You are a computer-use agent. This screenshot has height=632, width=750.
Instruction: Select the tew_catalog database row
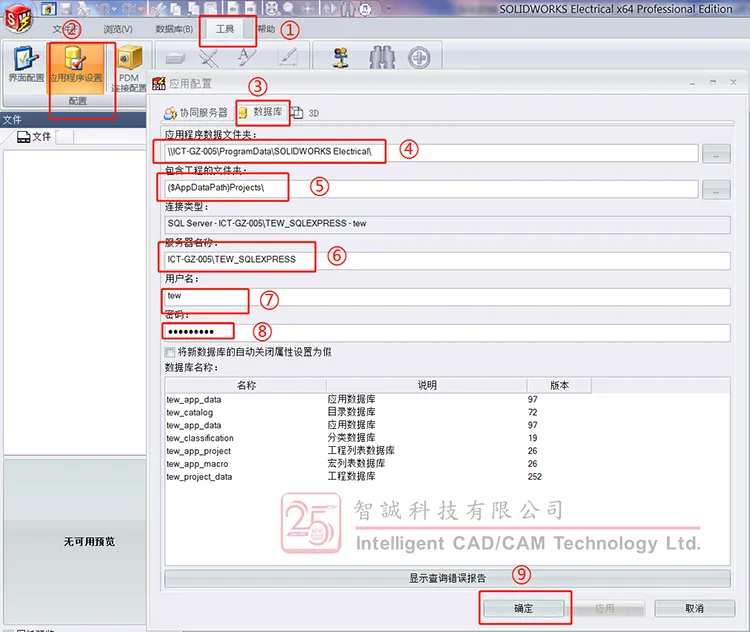189,412
